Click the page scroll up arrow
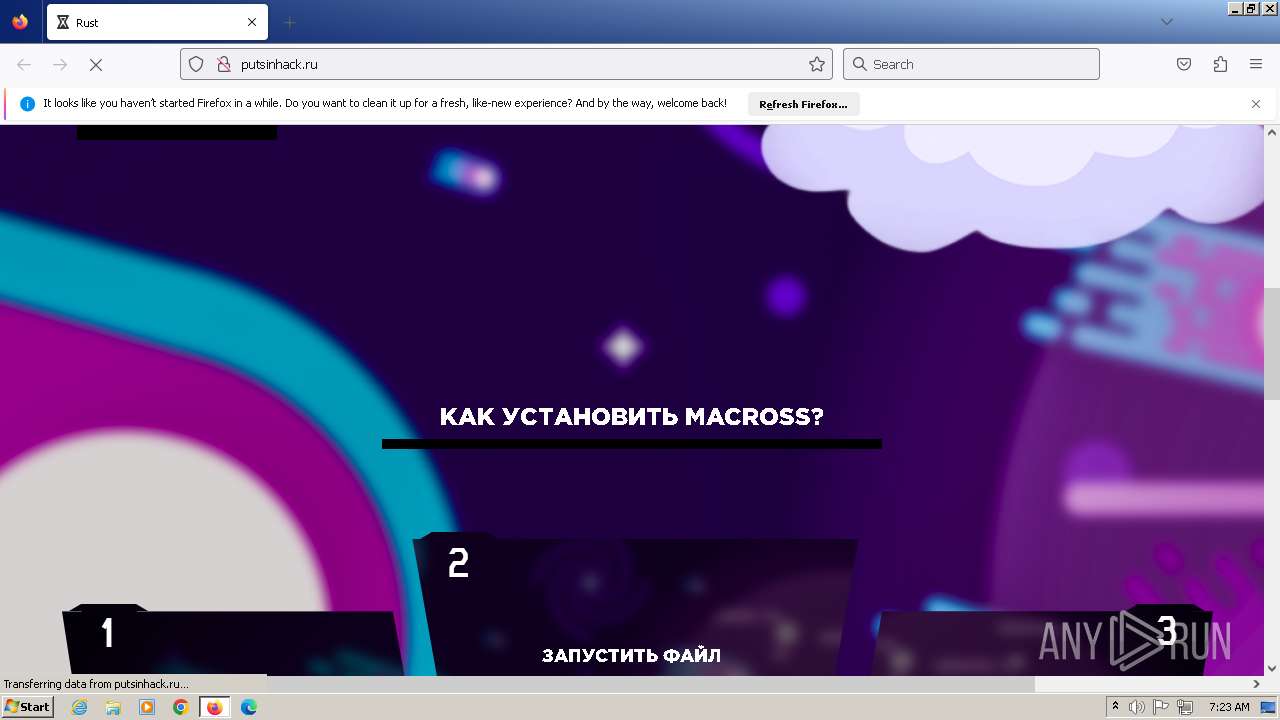Image resolution: width=1280 pixels, height=720 pixels. 1272,132
